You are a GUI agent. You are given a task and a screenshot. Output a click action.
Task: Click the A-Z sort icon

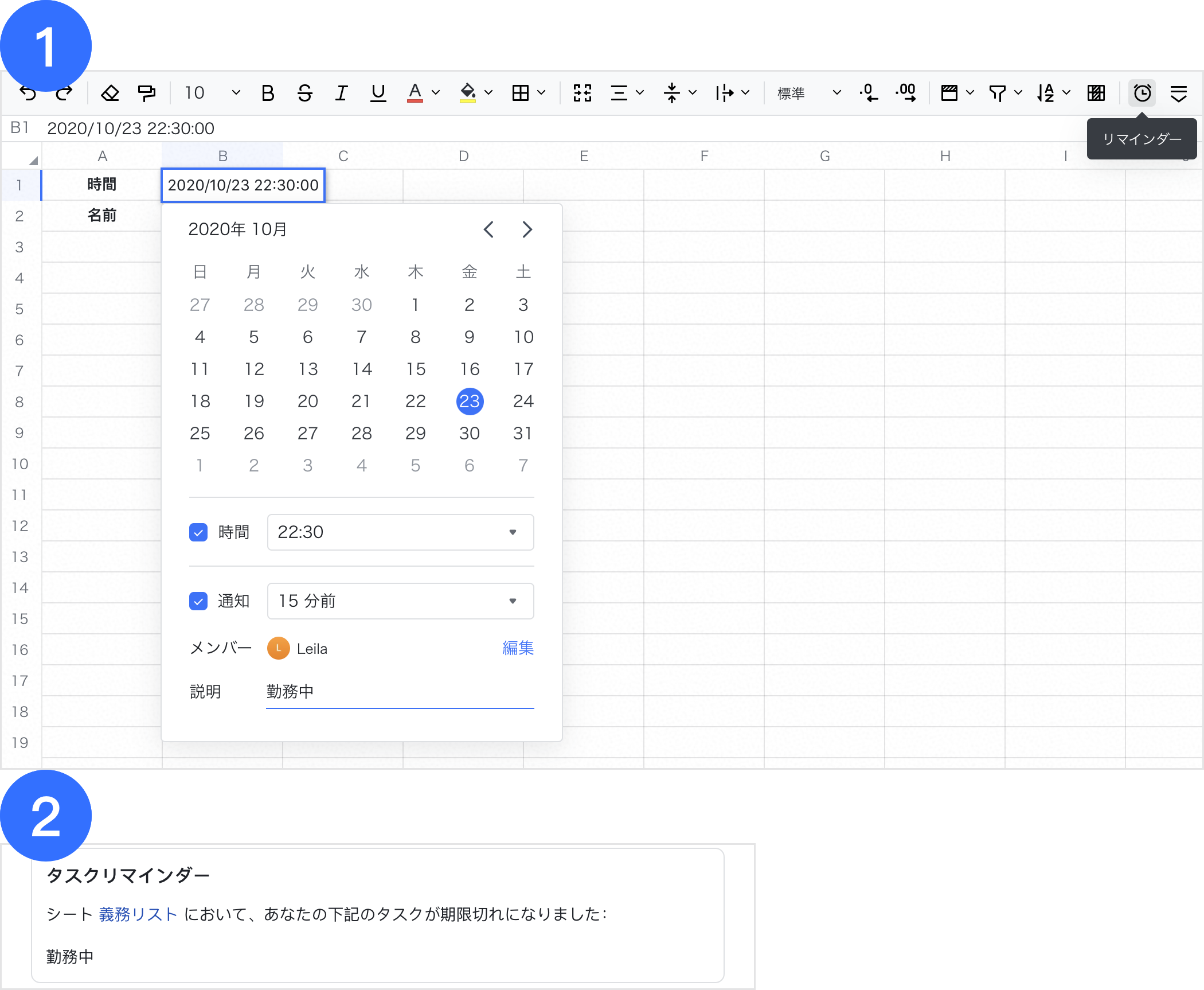coord(1046,93)
